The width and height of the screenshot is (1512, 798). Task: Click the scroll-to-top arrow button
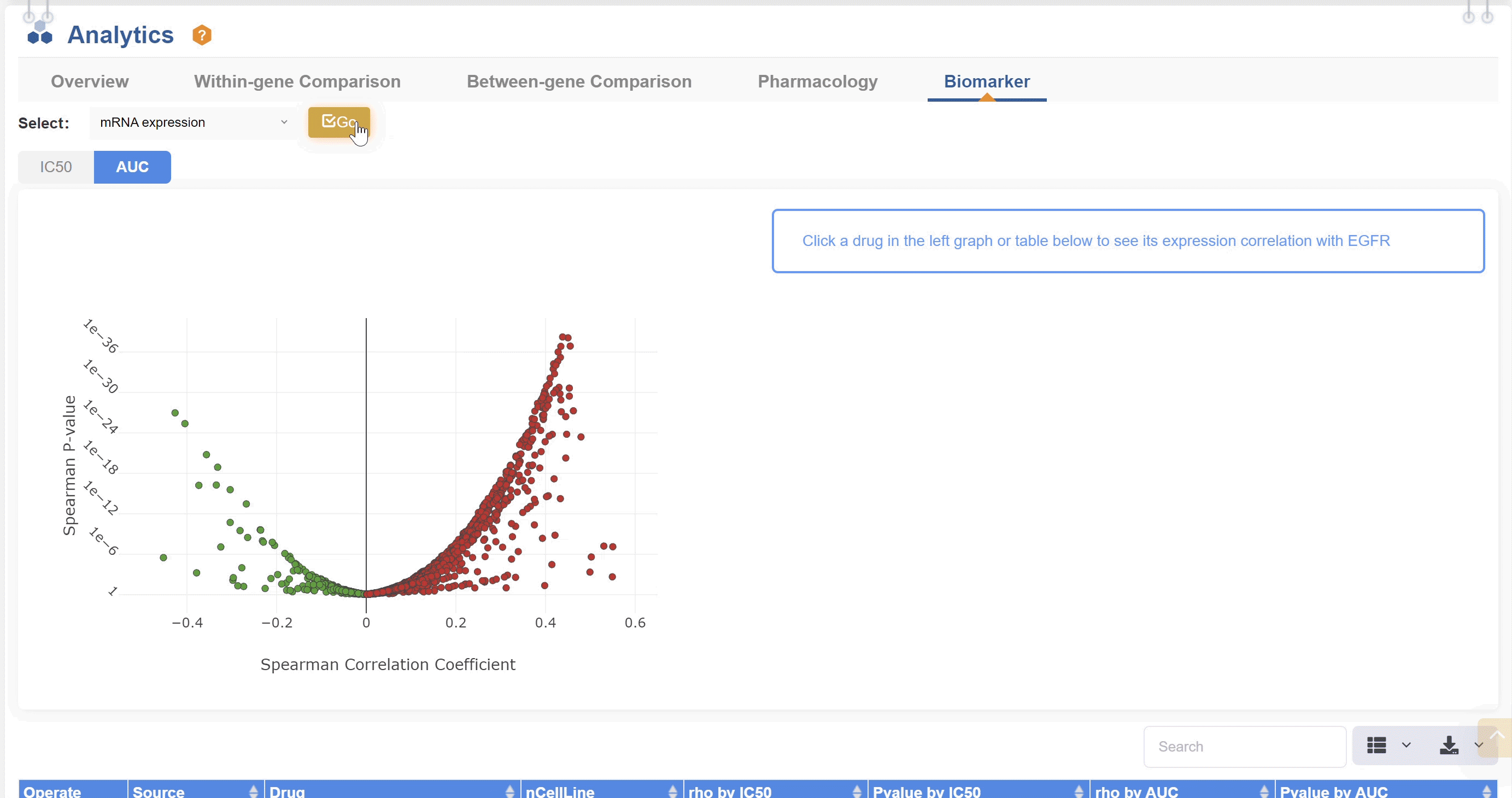(x=1496, y=736)
